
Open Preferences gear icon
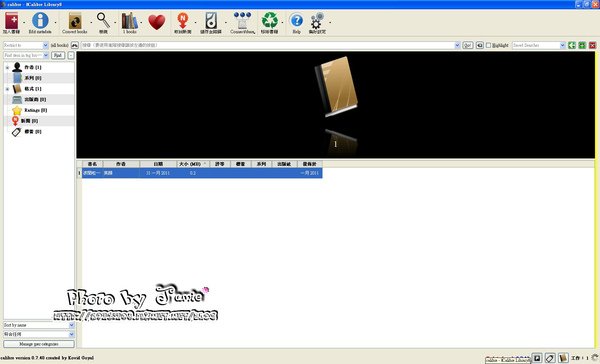[x=317, y=21]
